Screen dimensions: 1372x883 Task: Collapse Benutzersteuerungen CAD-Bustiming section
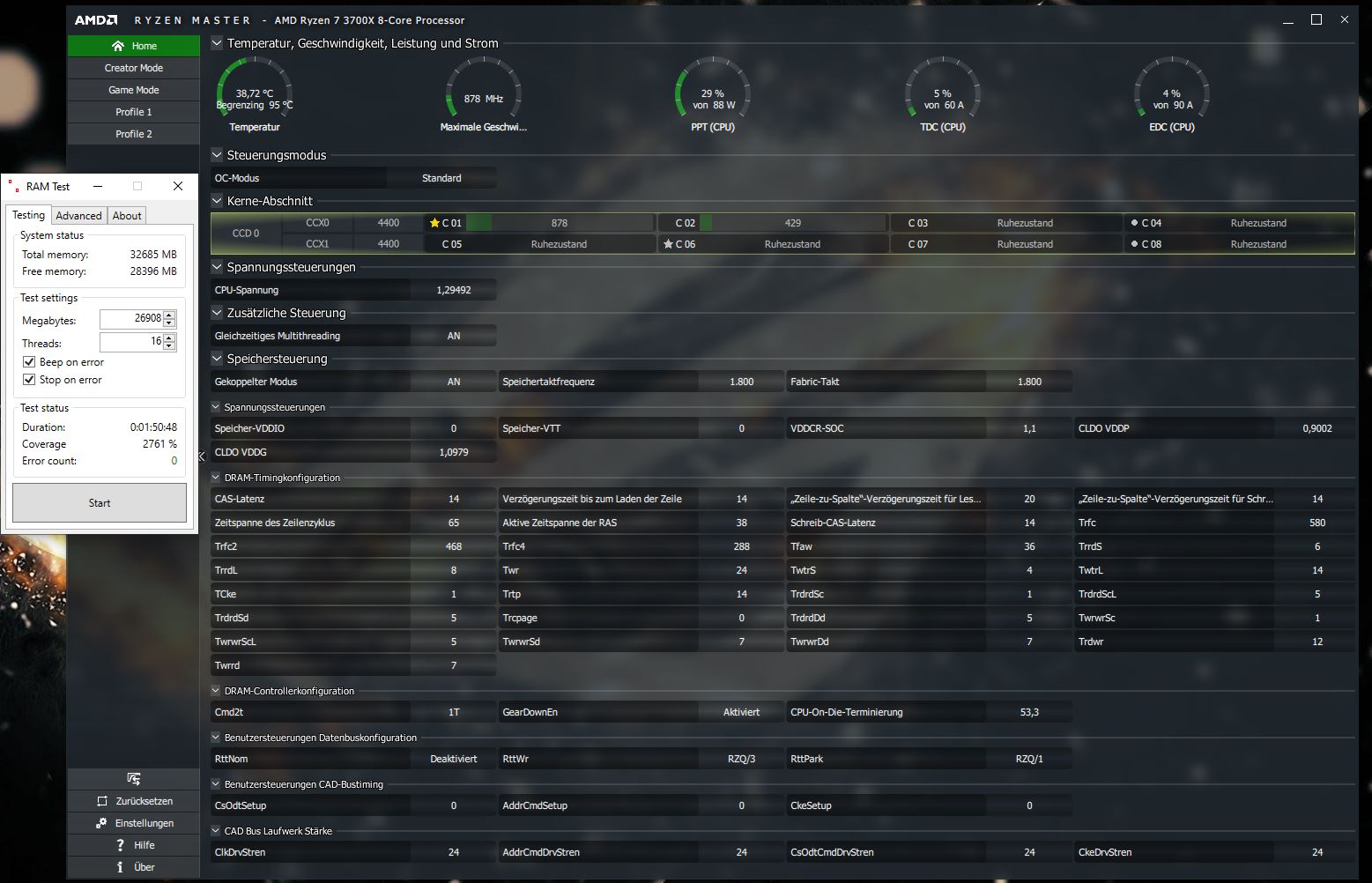click(x=216, y=784)
